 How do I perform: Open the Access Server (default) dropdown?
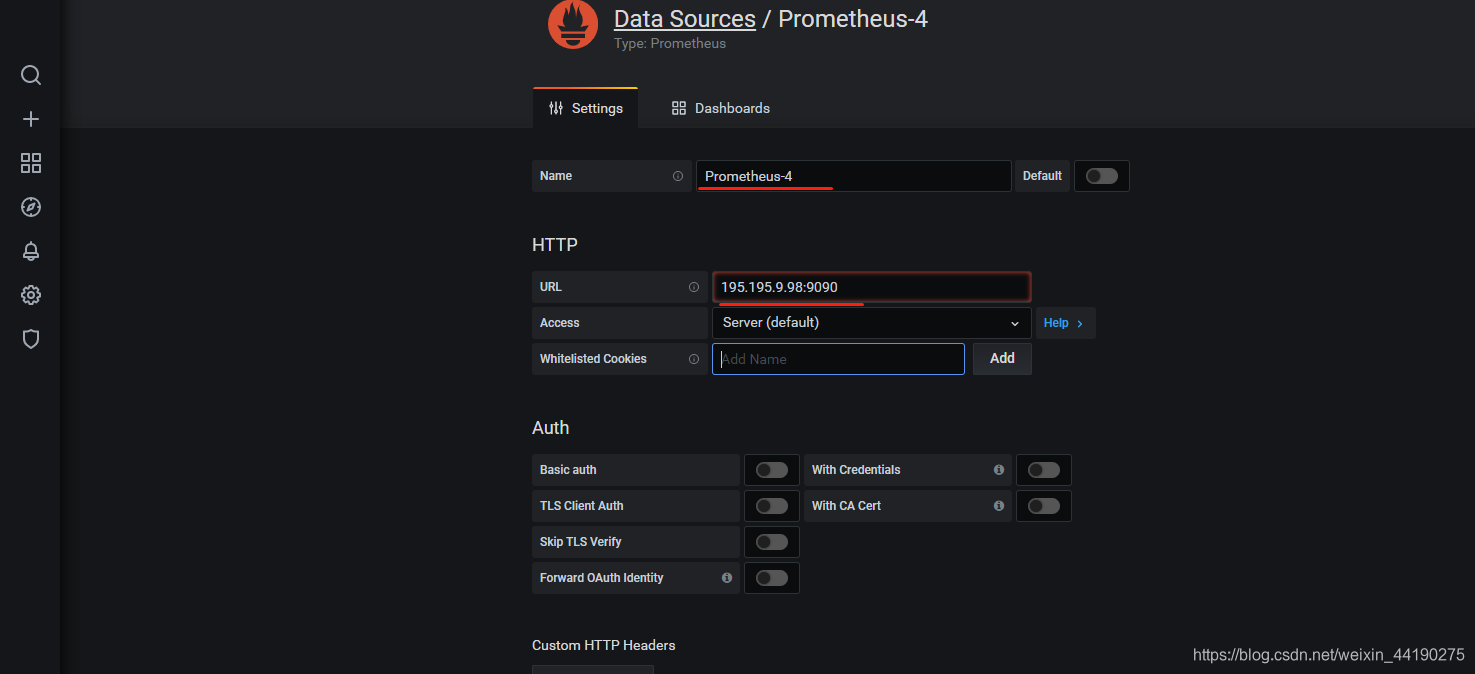[x=871, y=323]
